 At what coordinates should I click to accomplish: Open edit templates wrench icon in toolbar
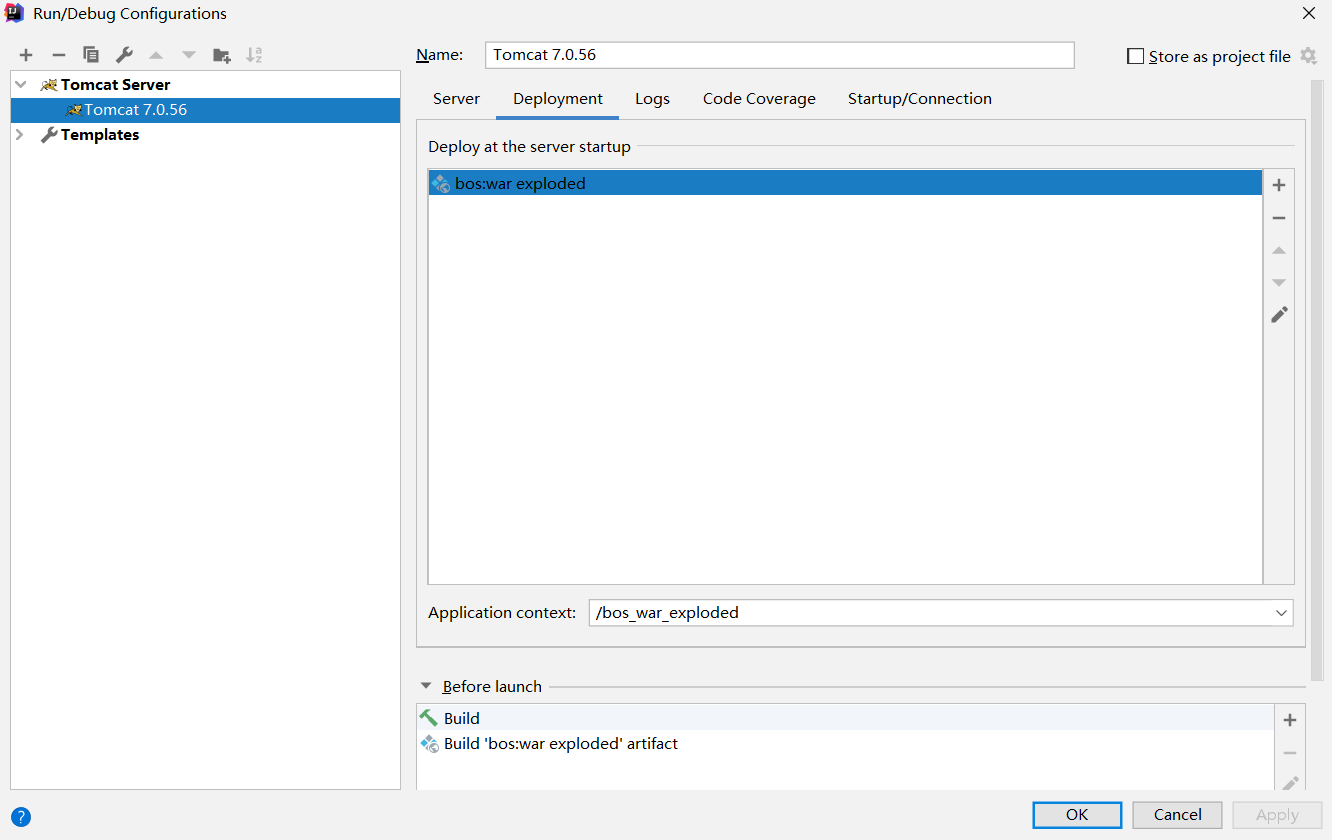coord(124,55)
